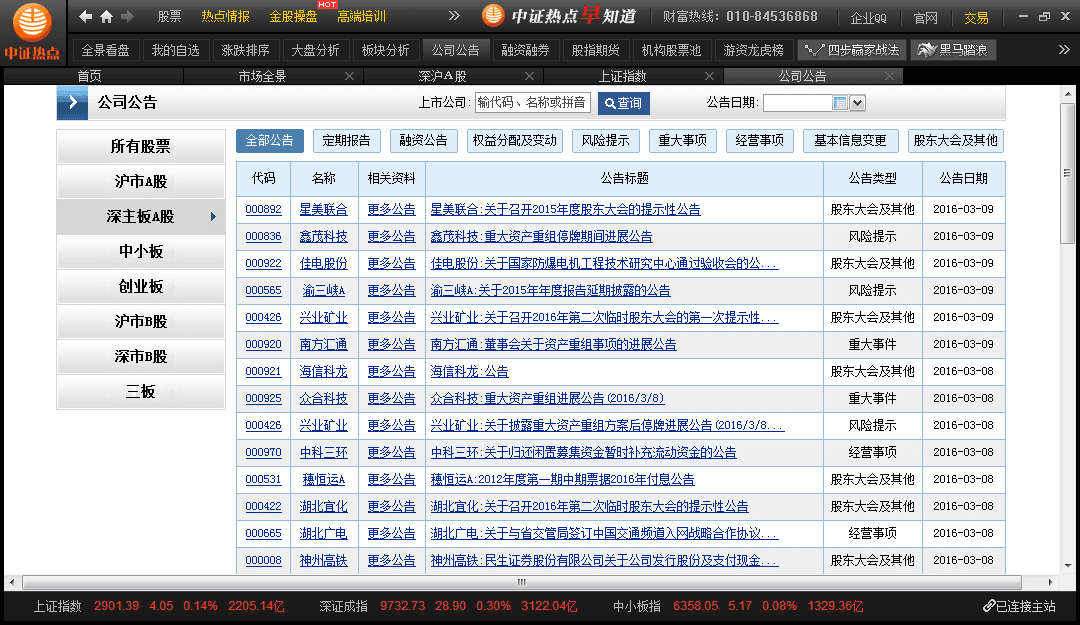Open 涨跌排序 toolbar item

(245, 50)
